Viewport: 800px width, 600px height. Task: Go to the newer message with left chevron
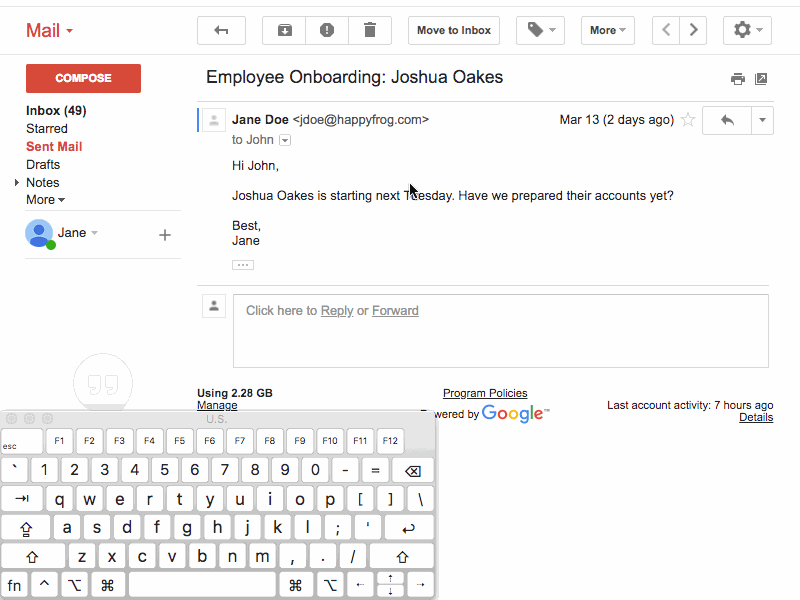tap(666, 30)
